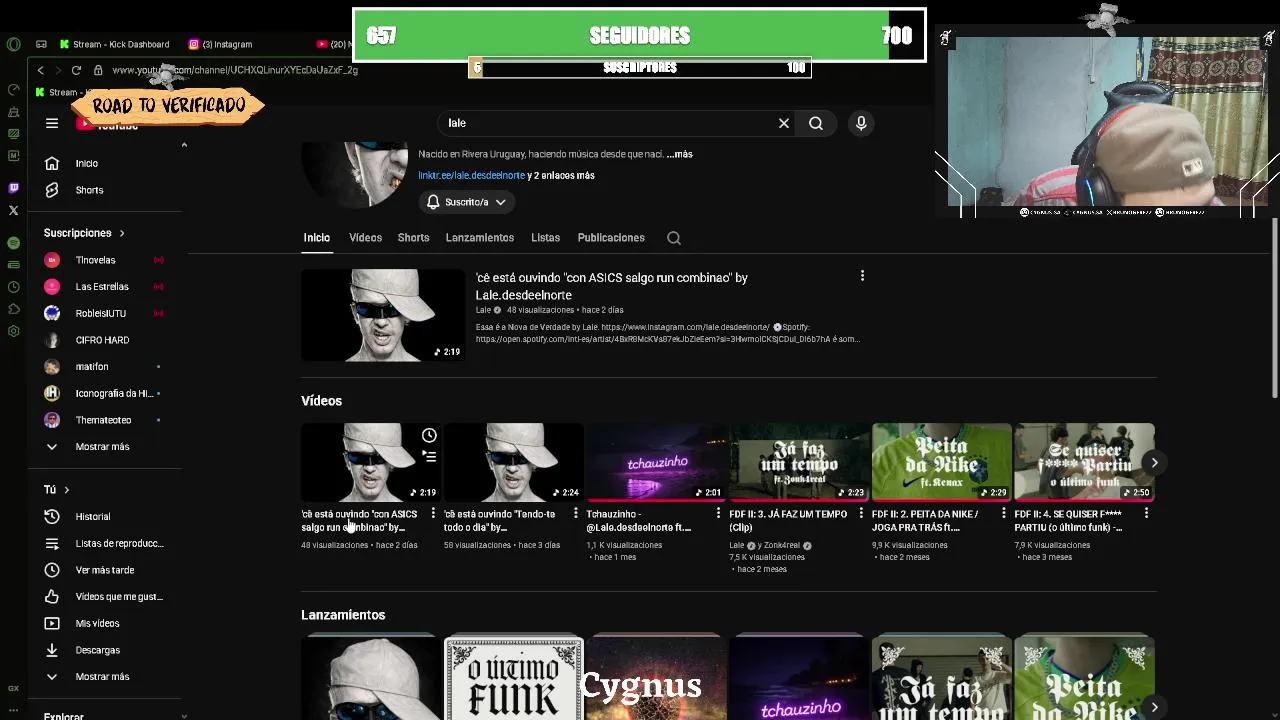Open the Thomateoteo subscription channel
Viewport: 1280px width, 720px height.
104,420
